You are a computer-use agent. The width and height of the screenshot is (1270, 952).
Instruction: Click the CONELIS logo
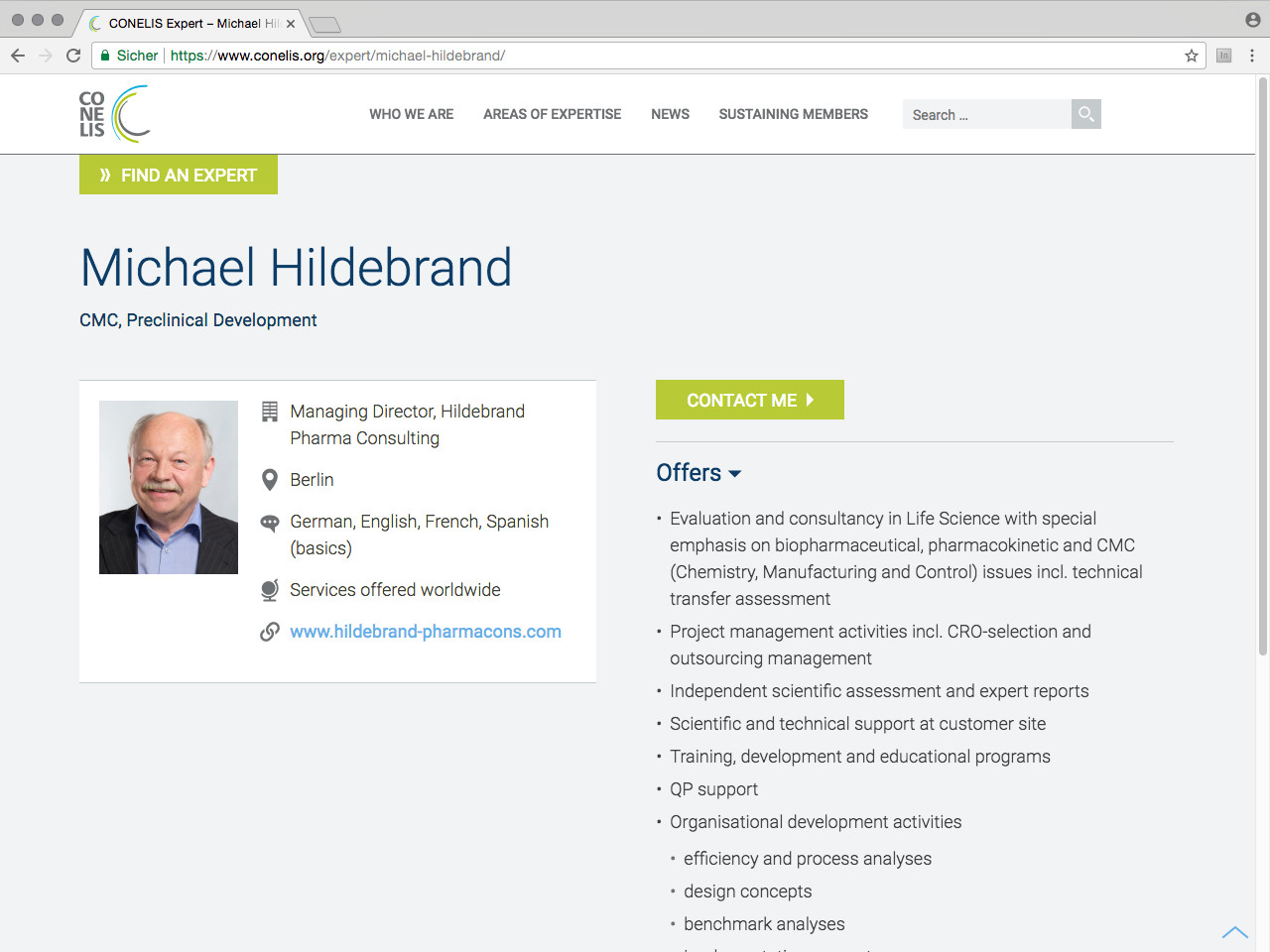point(115,114)
